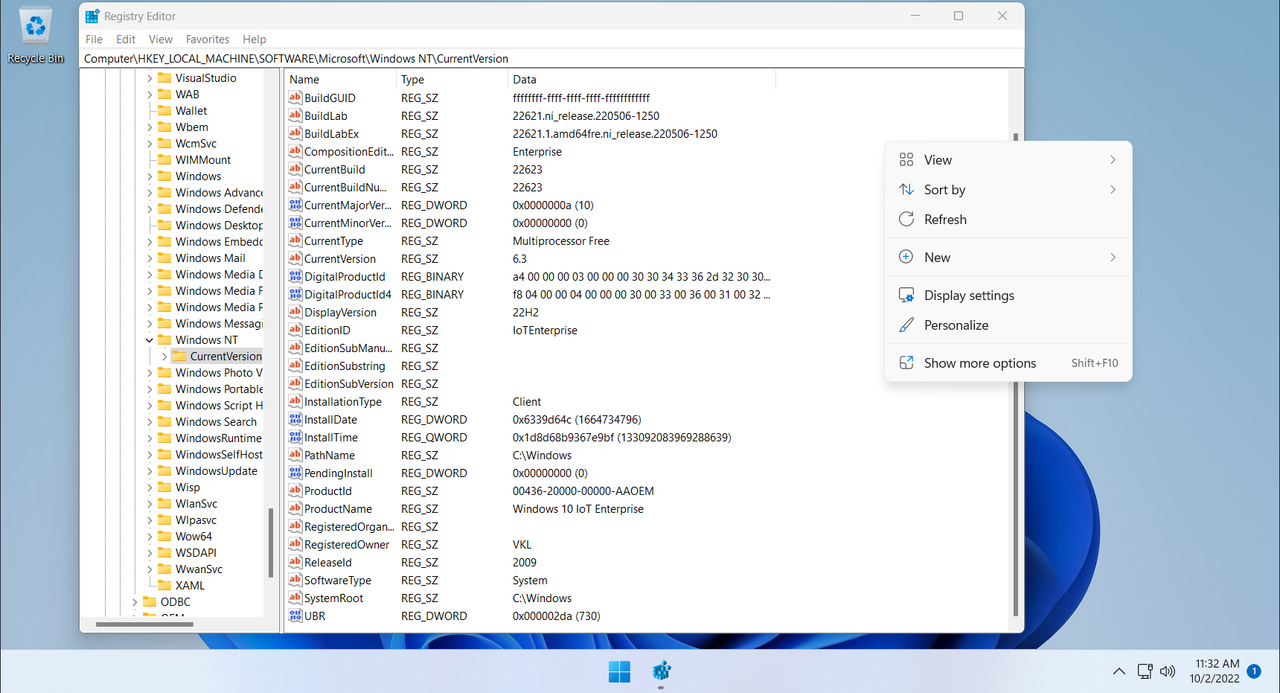Click the QWORD icon beside InstallTime
Screen dimensions: 1280x693
point(295,437)
